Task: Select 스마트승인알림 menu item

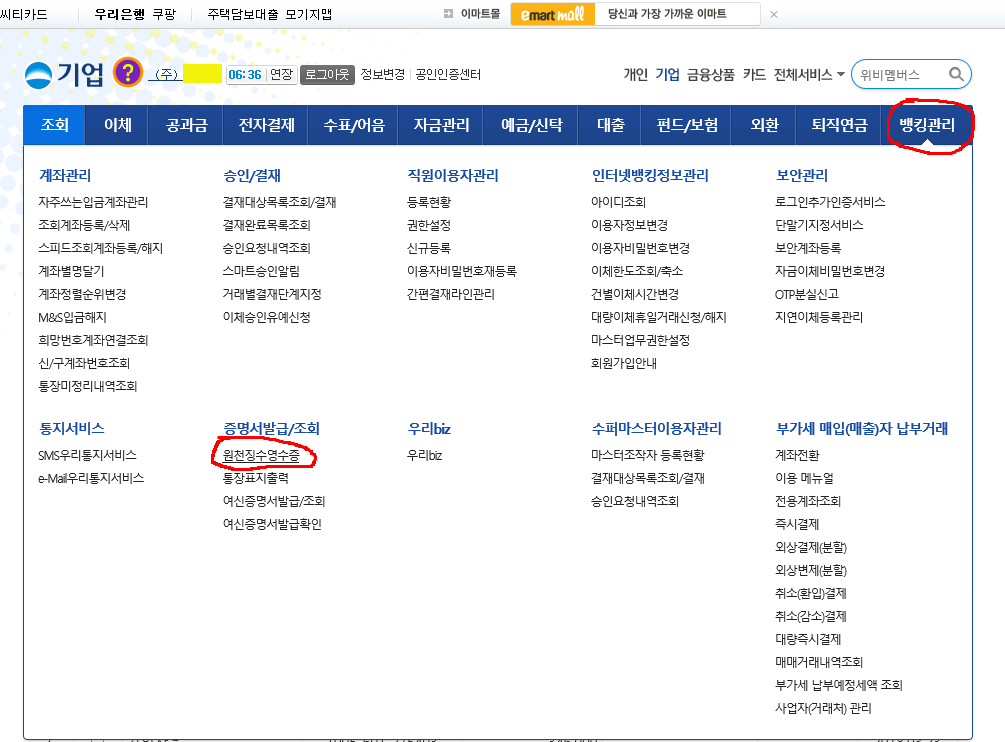Action: tap(261, 272)
